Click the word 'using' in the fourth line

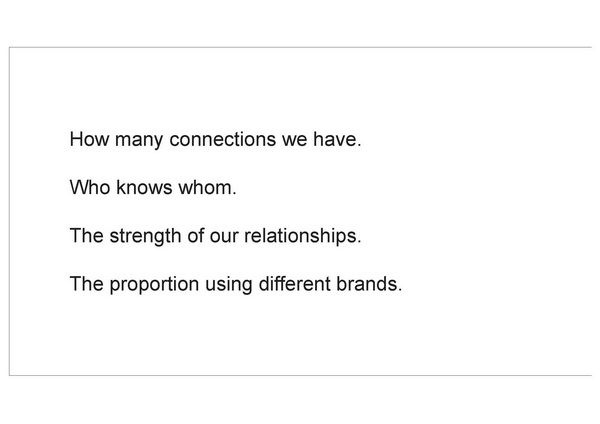228,285
